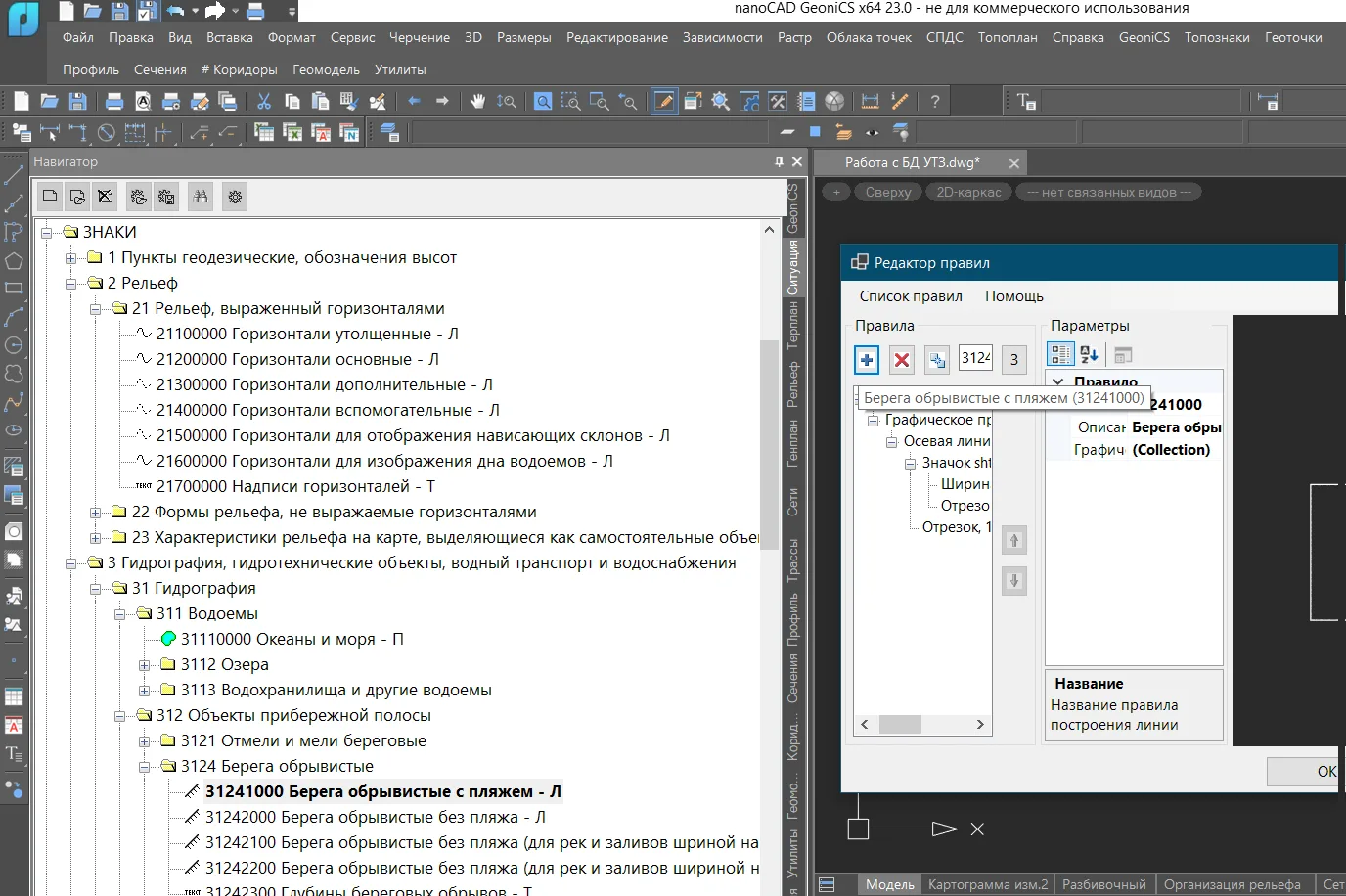Expand 1 Пункты геодезические folder
The width and height of the screenshot is (1346, 896).
pos(71,258)
